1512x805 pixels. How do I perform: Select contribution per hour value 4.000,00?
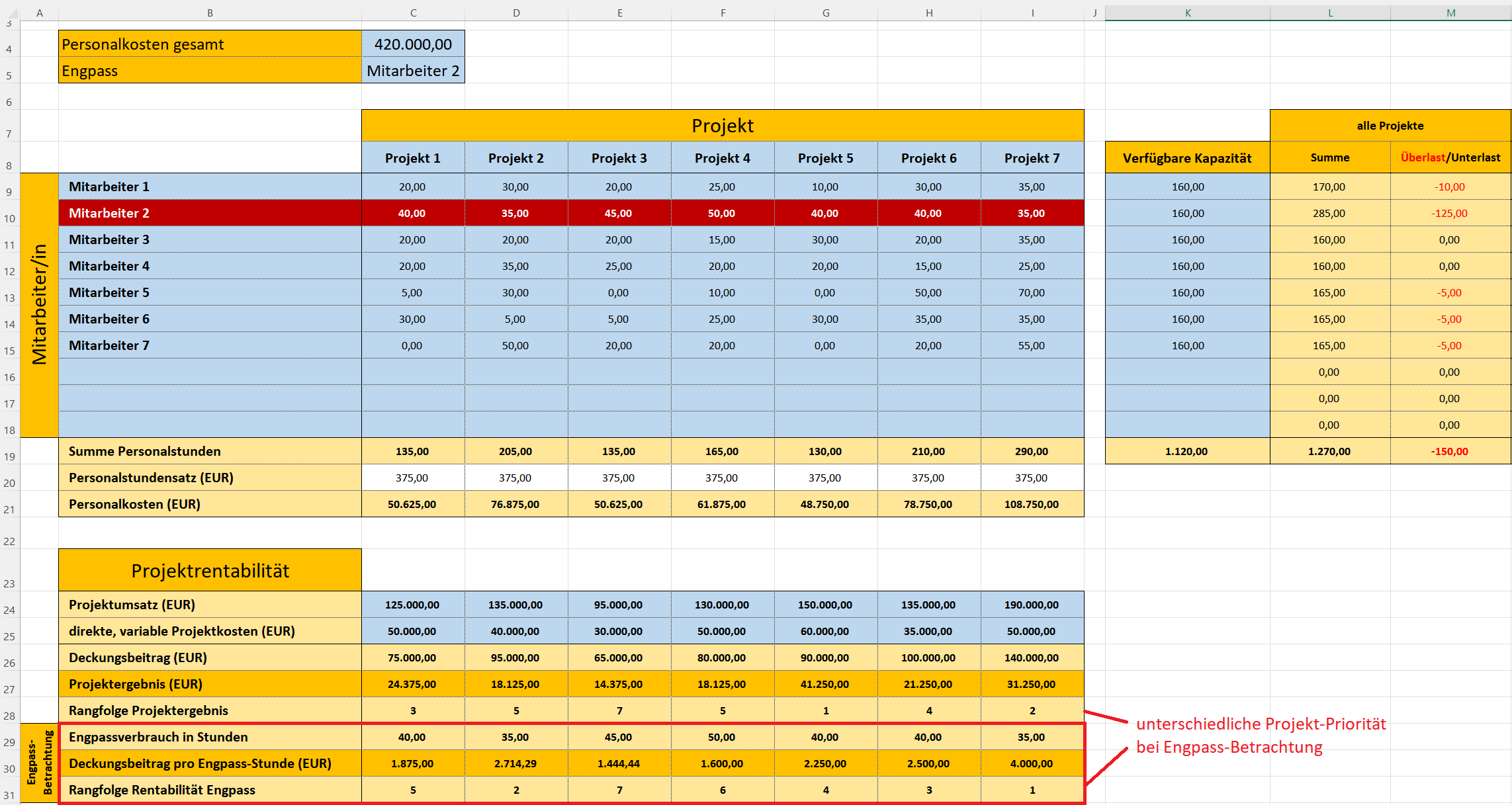pyautogui.click(x=1032, y=763)
